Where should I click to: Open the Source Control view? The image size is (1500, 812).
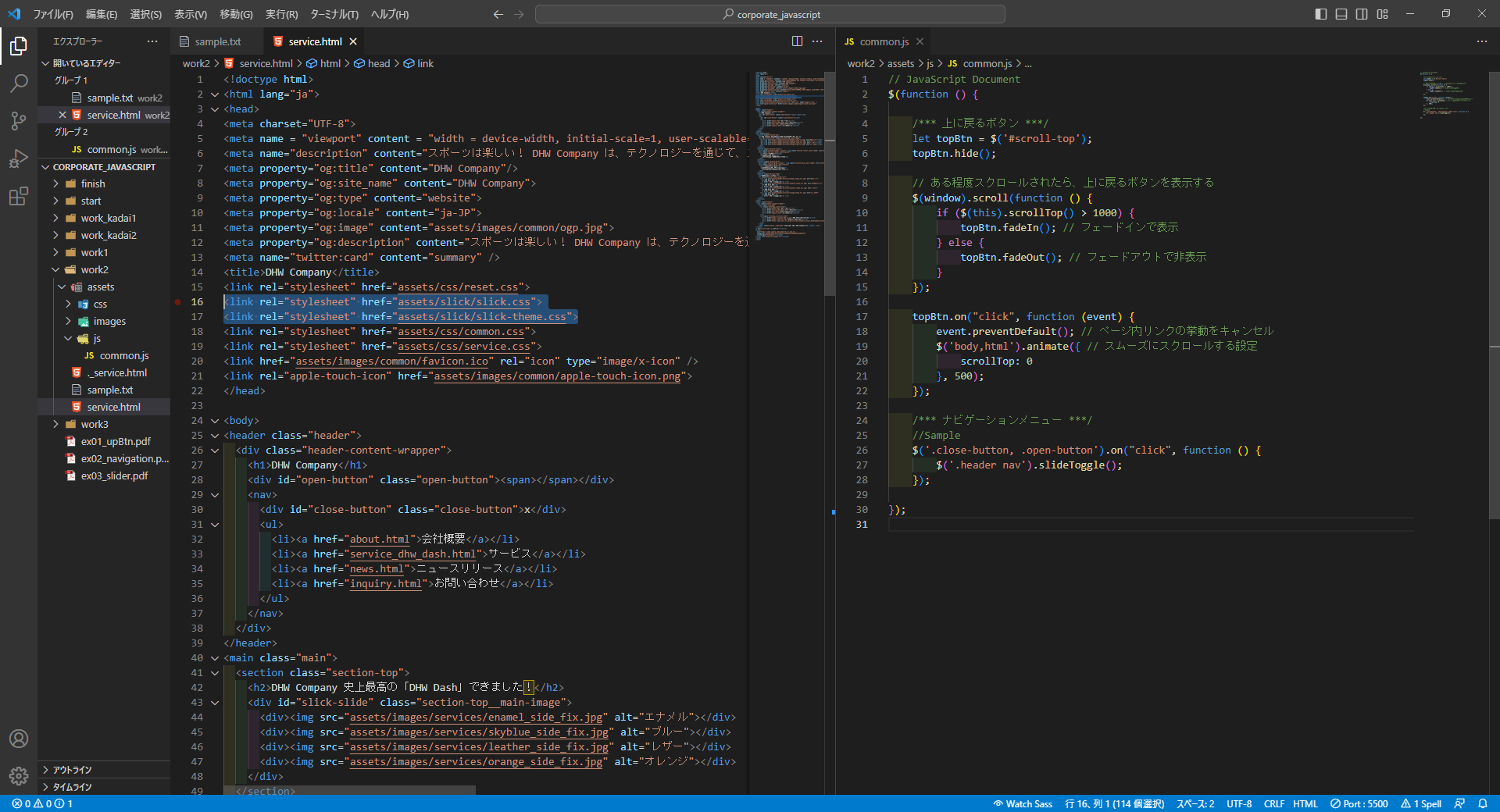[x=18, y=121]
